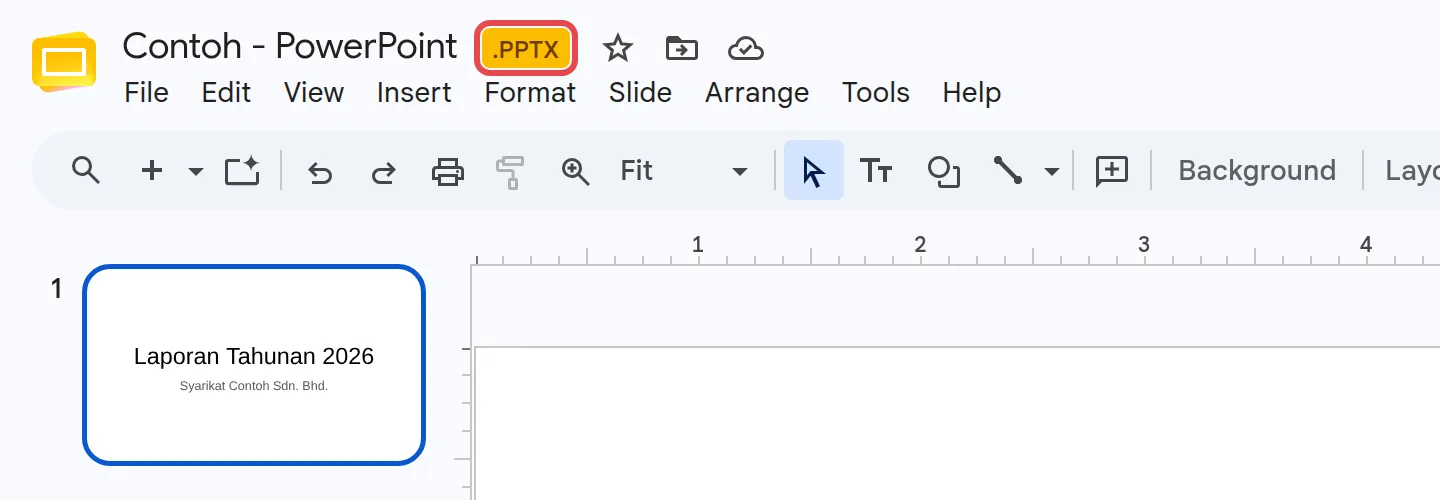Click the redo arrow icon

tap(383, 172)
